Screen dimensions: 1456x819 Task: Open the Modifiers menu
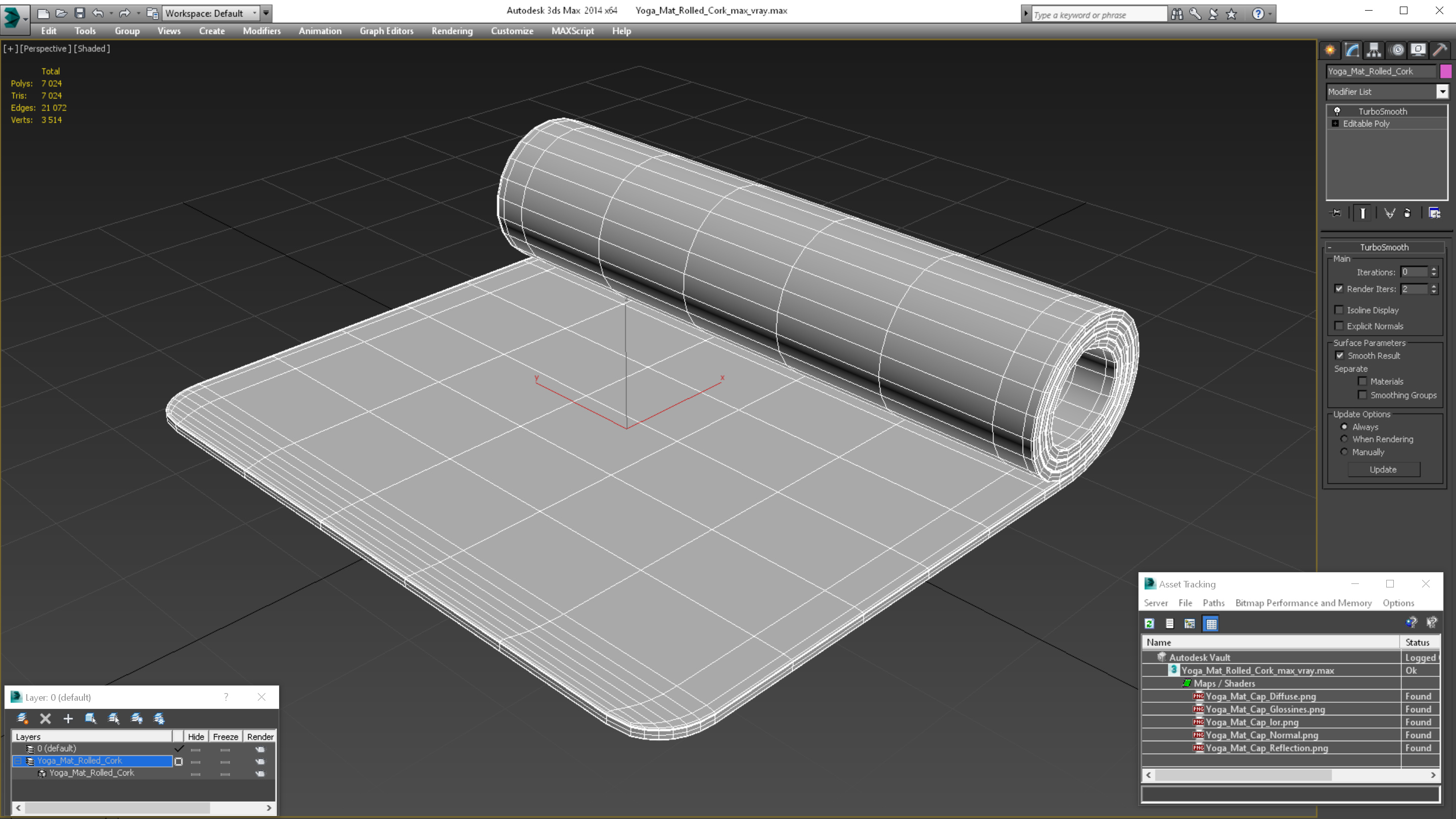[261, 30]
